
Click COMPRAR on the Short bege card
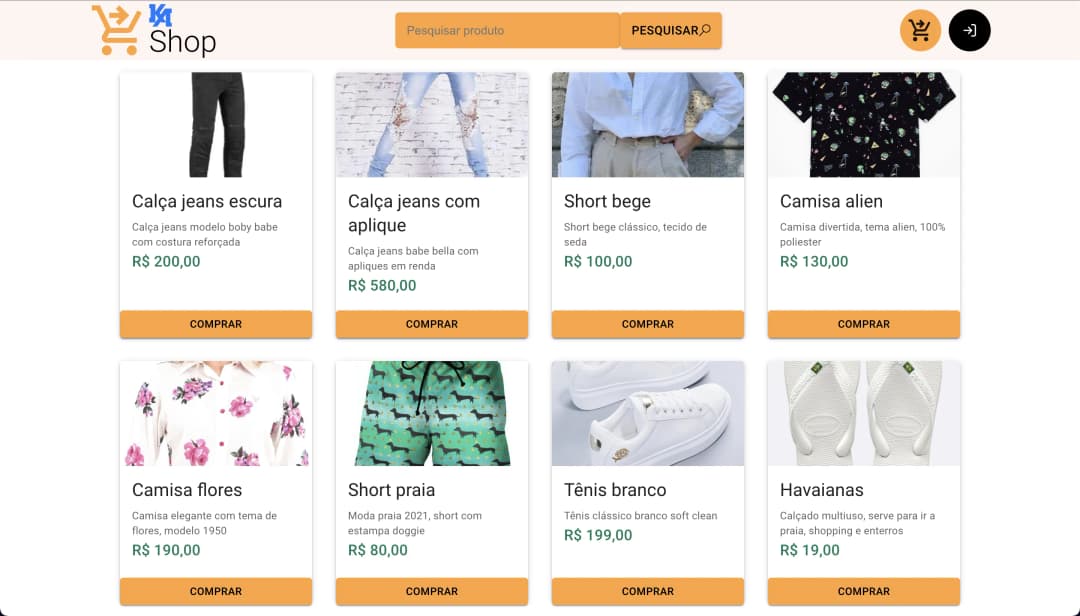pyautogui.click(x=647, y=324)
